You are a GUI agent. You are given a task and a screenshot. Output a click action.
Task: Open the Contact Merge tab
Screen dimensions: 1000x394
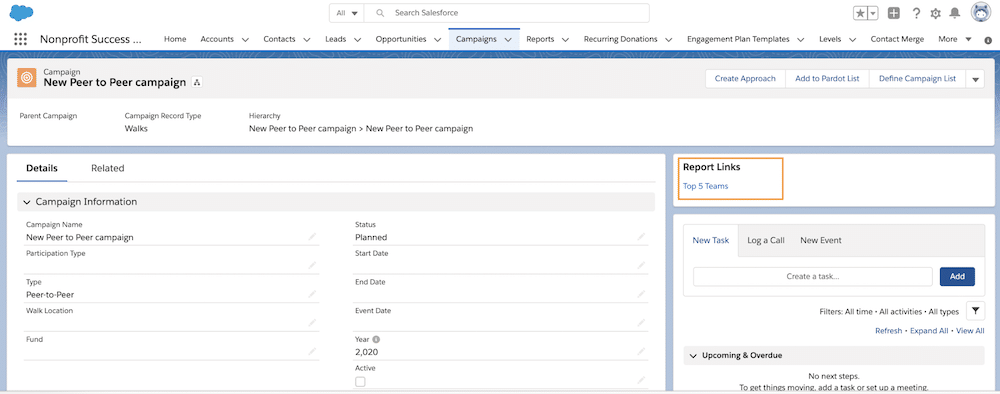click(x=897, y=39)
